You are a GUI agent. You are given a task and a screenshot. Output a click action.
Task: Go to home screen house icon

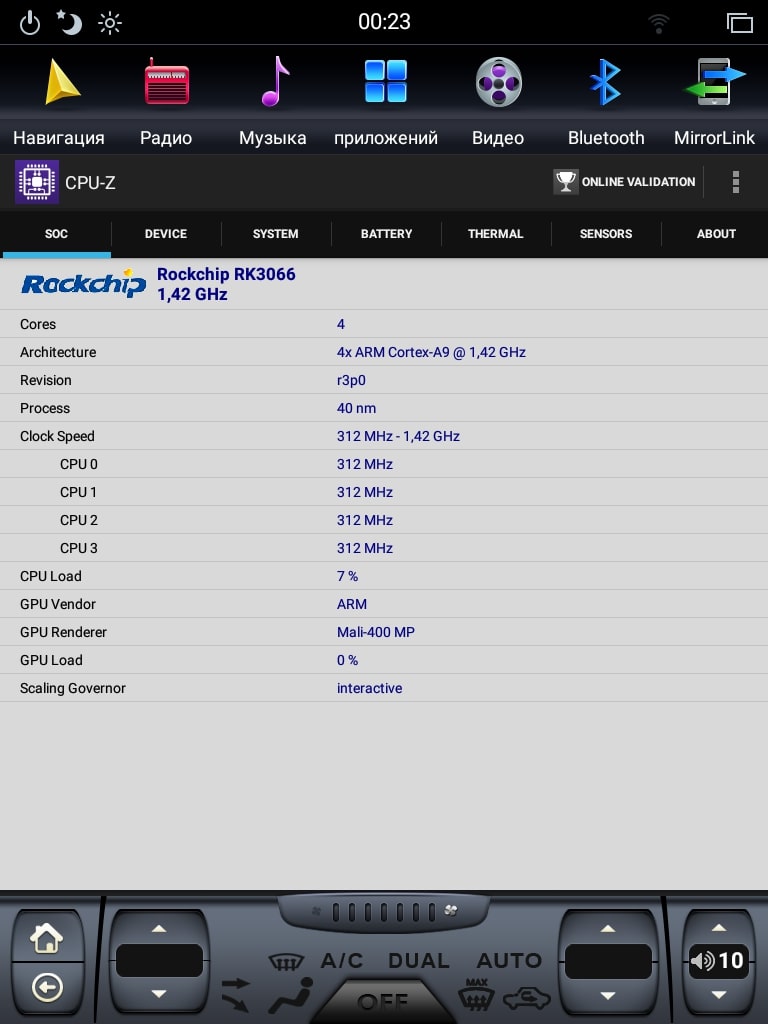pos(47,938)
